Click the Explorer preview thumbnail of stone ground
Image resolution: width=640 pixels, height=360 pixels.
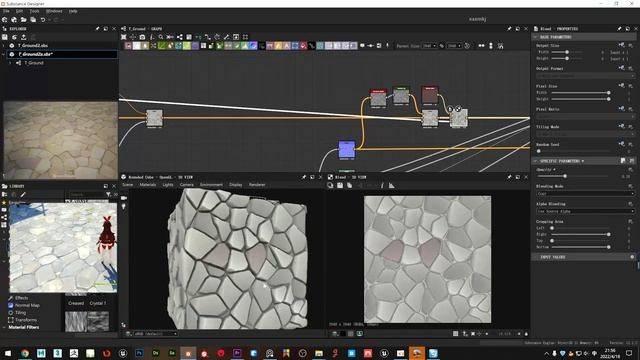[60, 140]
